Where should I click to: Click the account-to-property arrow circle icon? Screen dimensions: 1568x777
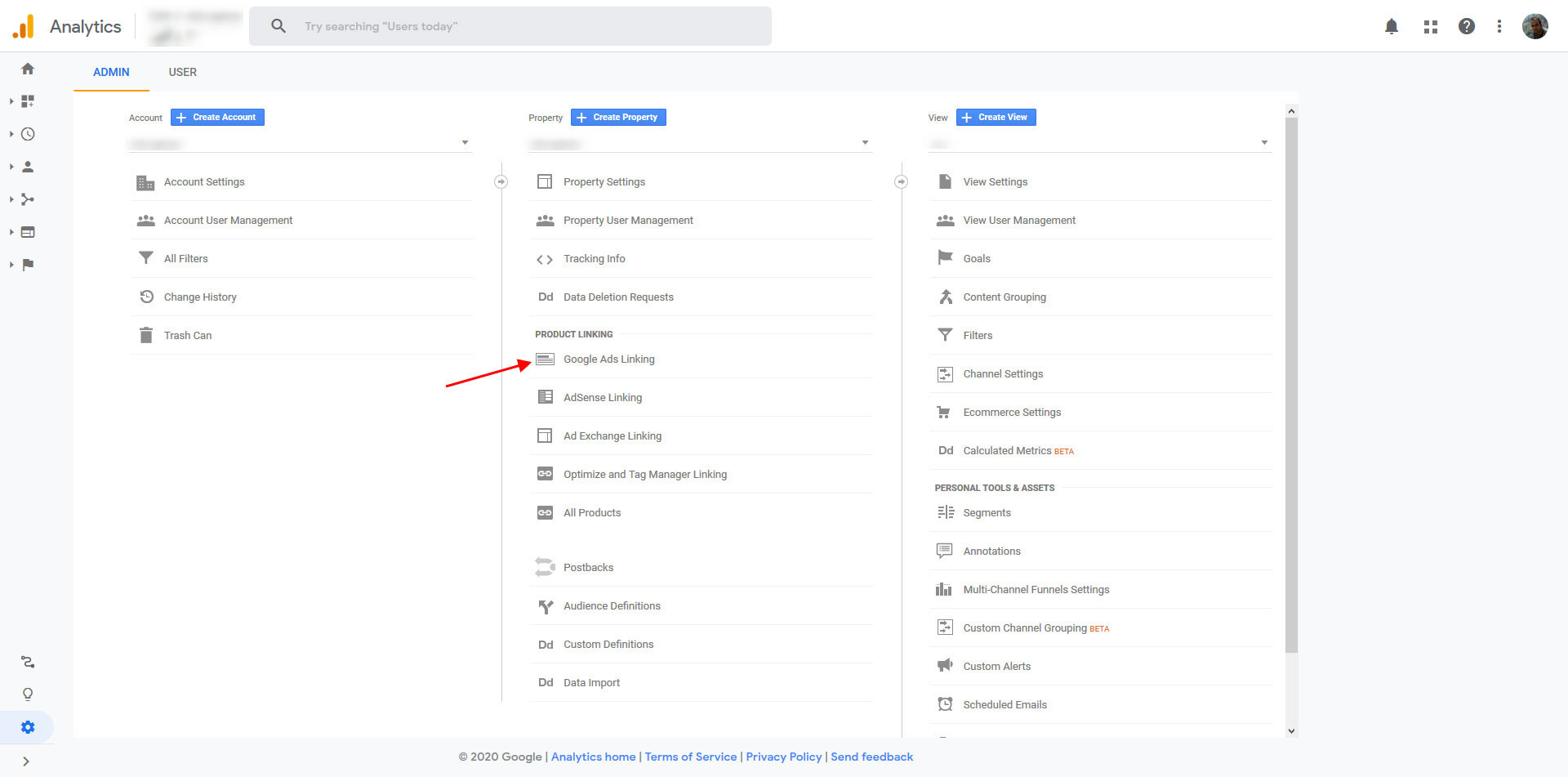(x=501, y=181)
